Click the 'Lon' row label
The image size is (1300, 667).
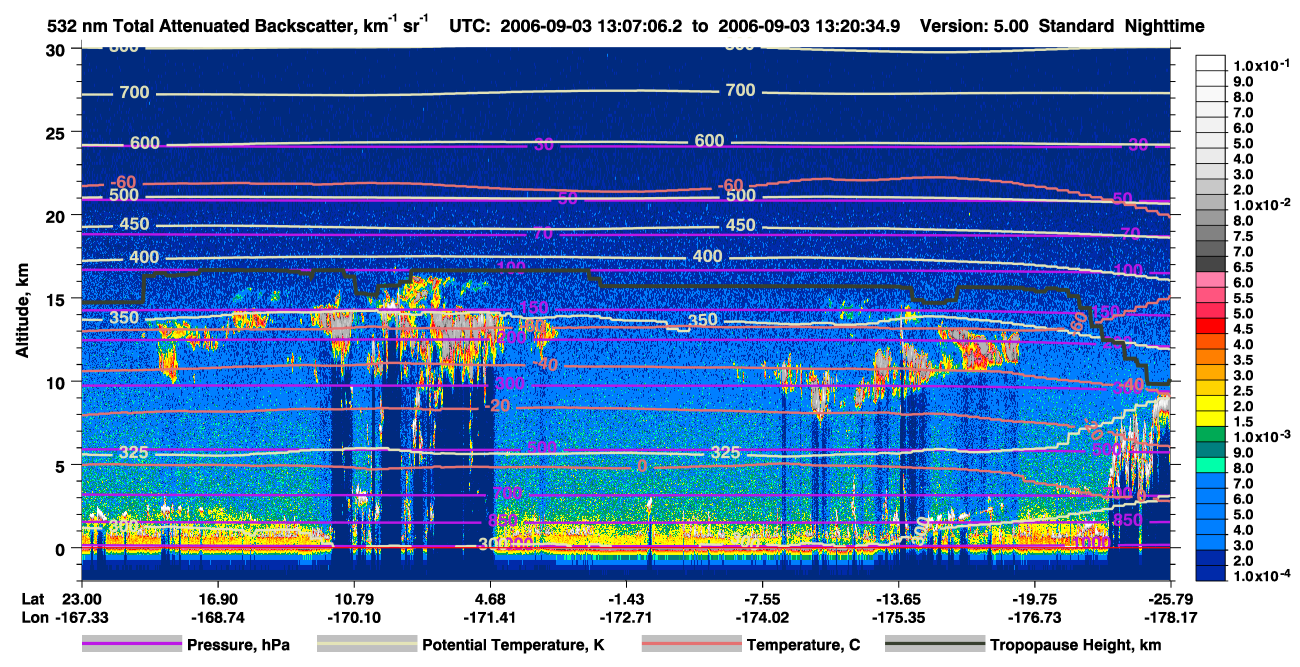pos(33,618)
